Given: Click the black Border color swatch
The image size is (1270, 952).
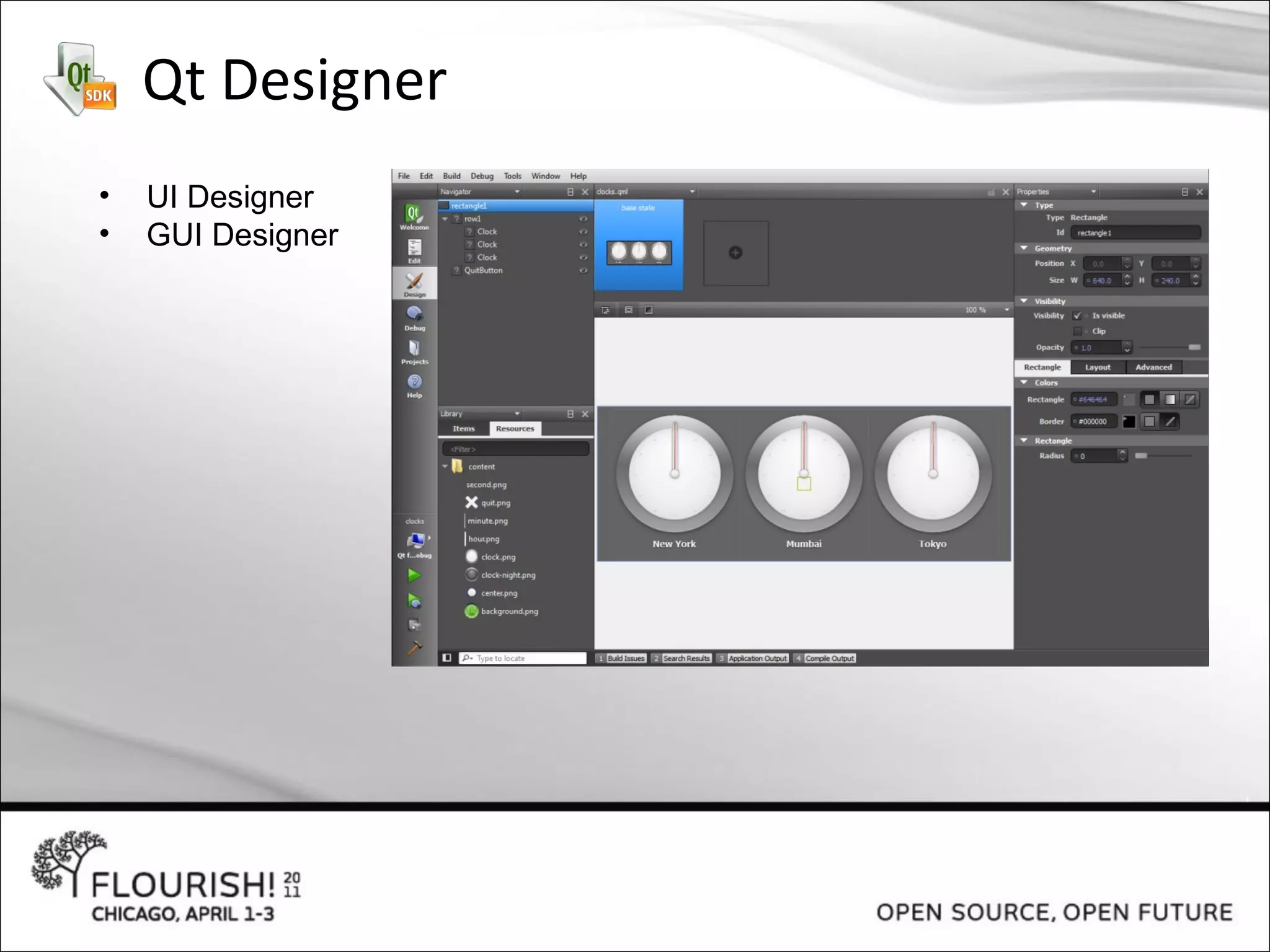Looking at the screenshot, I should [x=1129, y=421].
